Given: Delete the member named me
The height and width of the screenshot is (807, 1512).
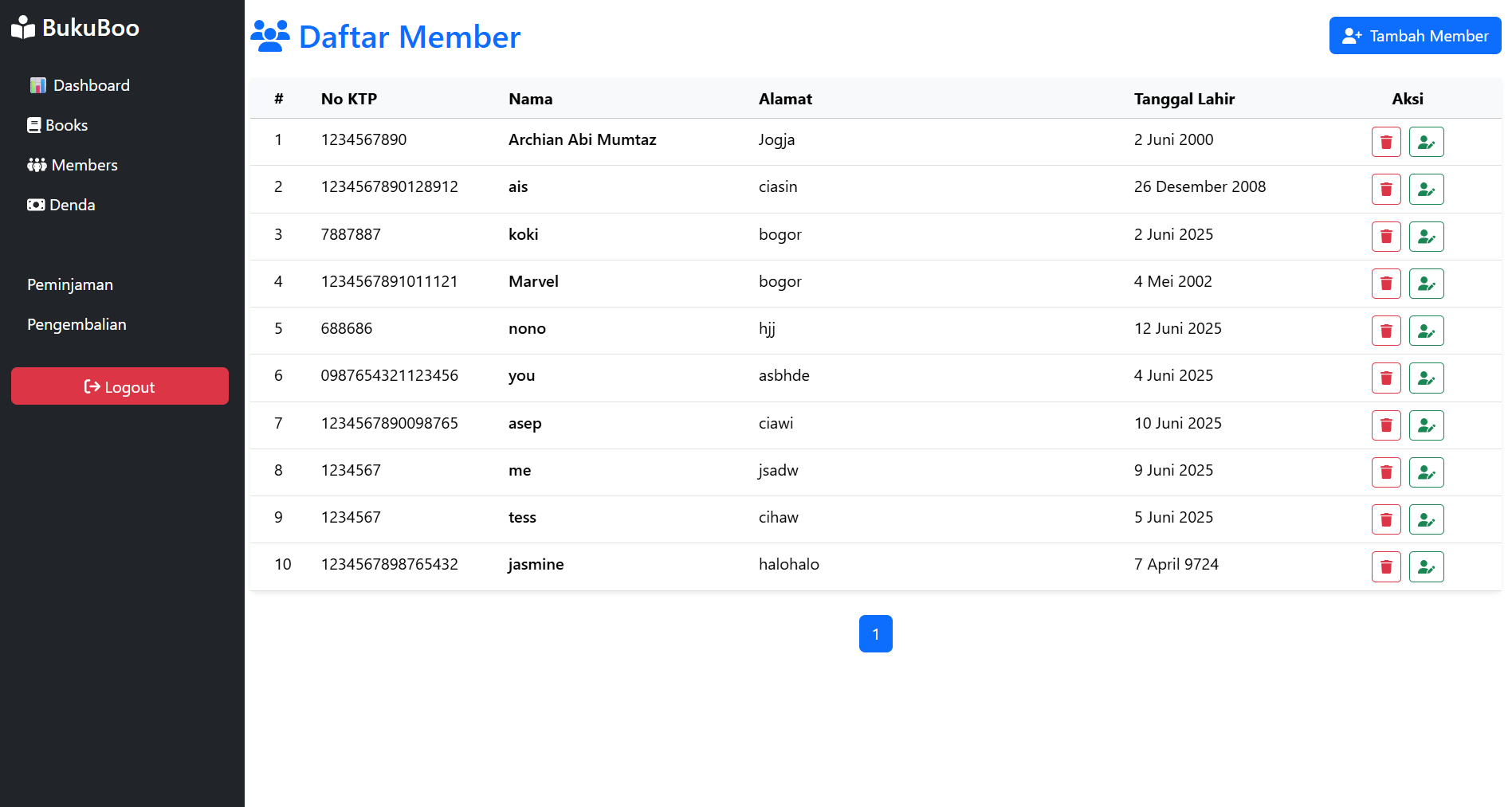Looking at the screenshot, I should (1385, 472).
